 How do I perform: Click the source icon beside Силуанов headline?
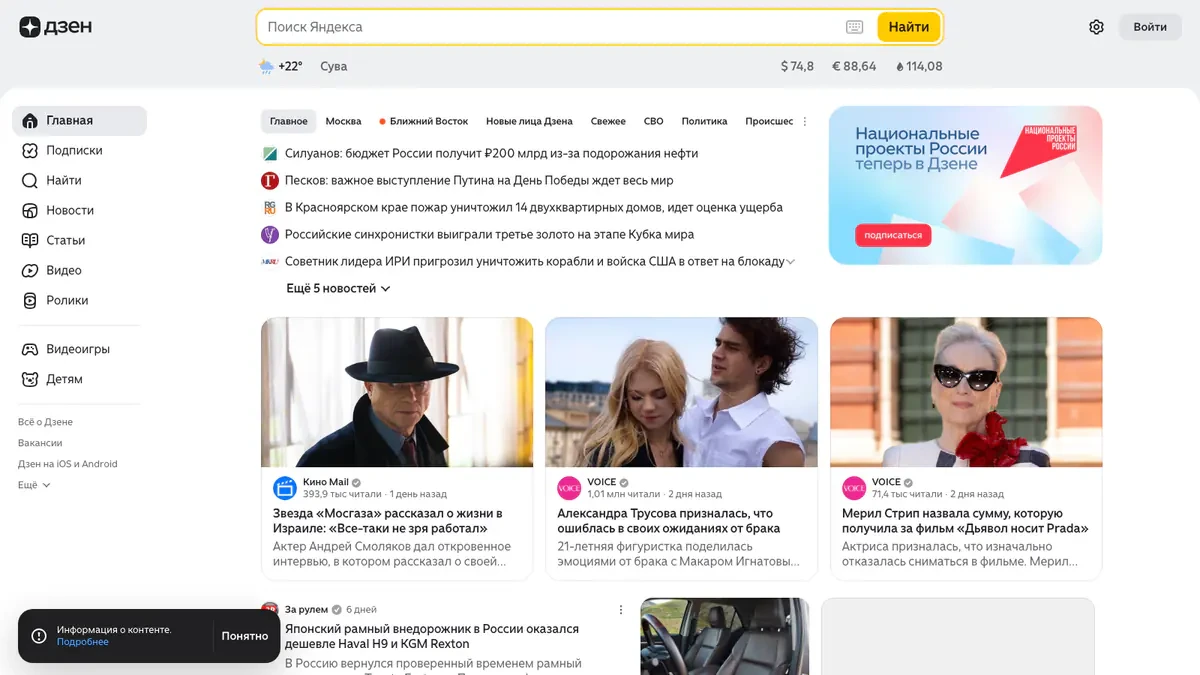269,154
